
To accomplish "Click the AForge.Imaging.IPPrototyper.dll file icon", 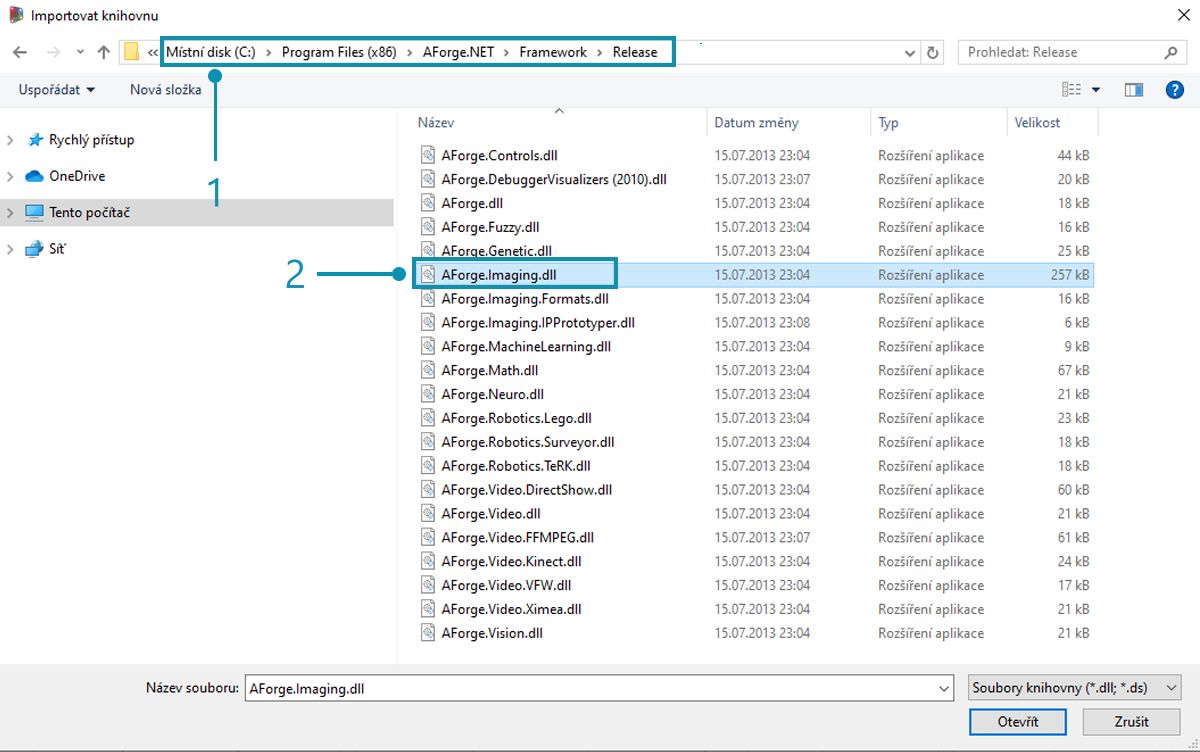I will [x=428, y=323].
